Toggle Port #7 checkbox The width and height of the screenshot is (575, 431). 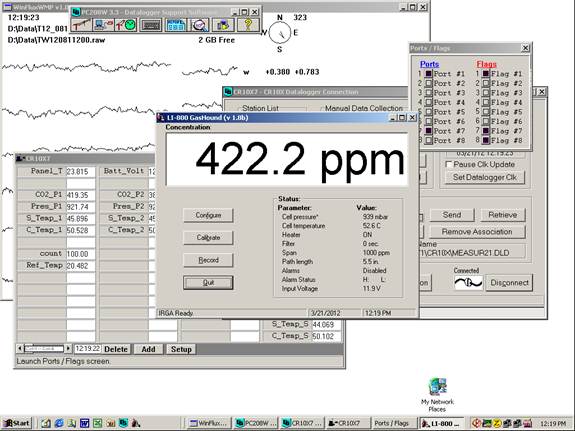click(x=428, y=131)
